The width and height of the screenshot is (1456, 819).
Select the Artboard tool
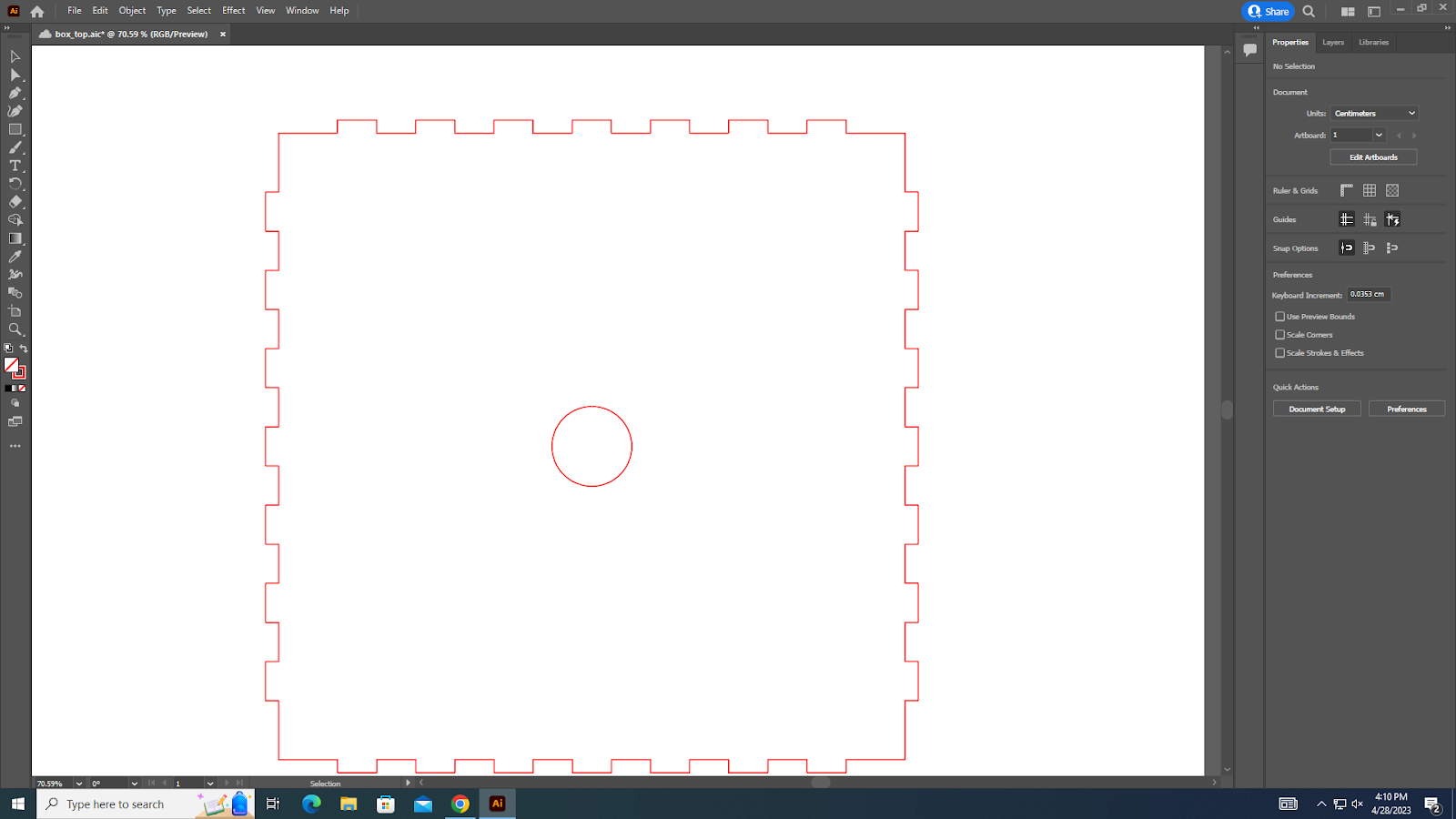pos(15,311)
